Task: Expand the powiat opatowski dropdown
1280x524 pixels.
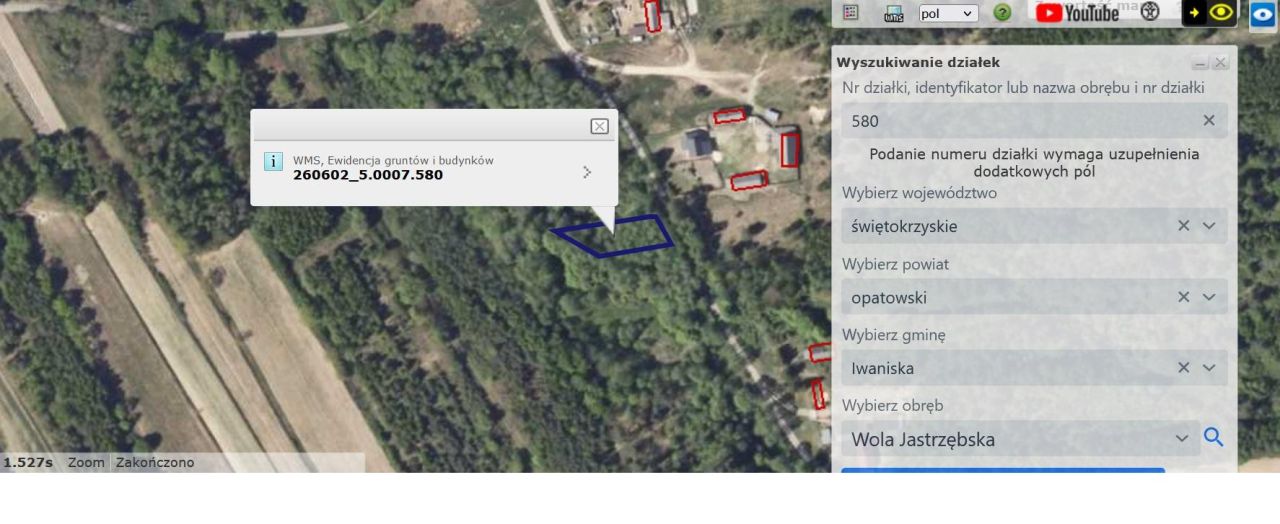Action: 1209,297
